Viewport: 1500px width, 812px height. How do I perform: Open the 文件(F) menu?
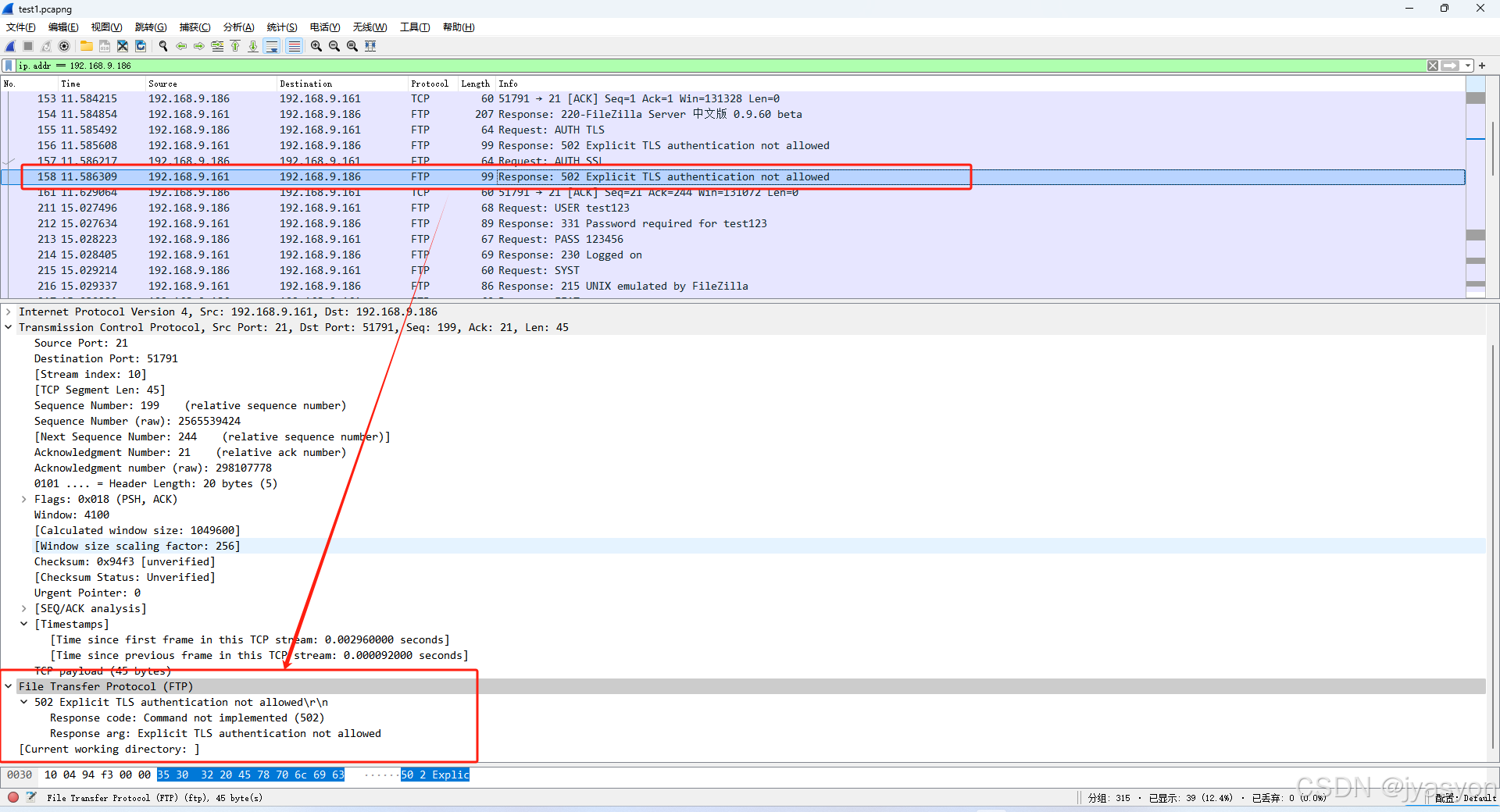(20, 27)
